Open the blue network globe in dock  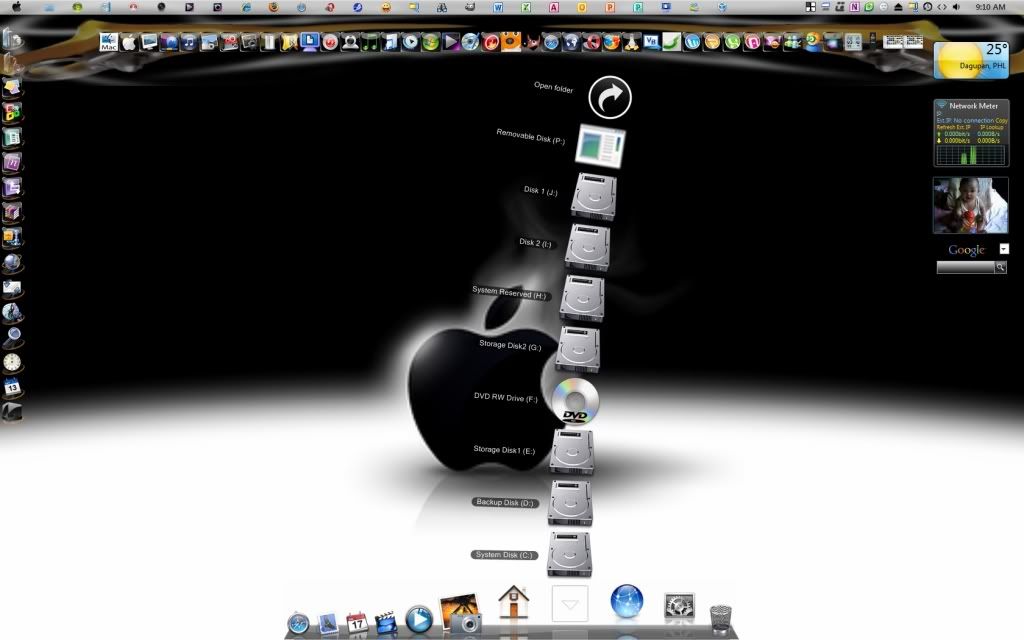pos(627,601)
